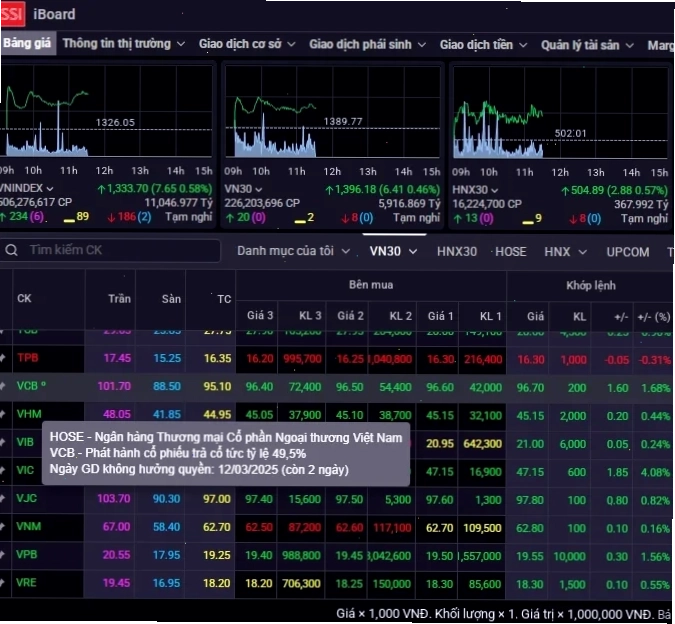This screenshot has height=624, width=675.
Task: Click the Sàn column header
Action: (171, 299)
